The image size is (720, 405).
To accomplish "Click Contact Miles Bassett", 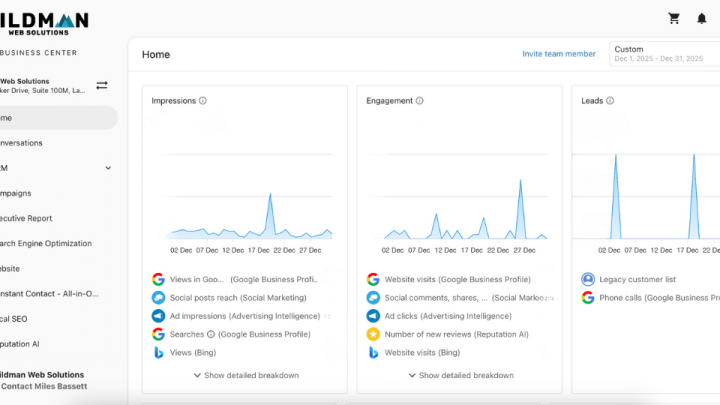I will coord(44,386).
